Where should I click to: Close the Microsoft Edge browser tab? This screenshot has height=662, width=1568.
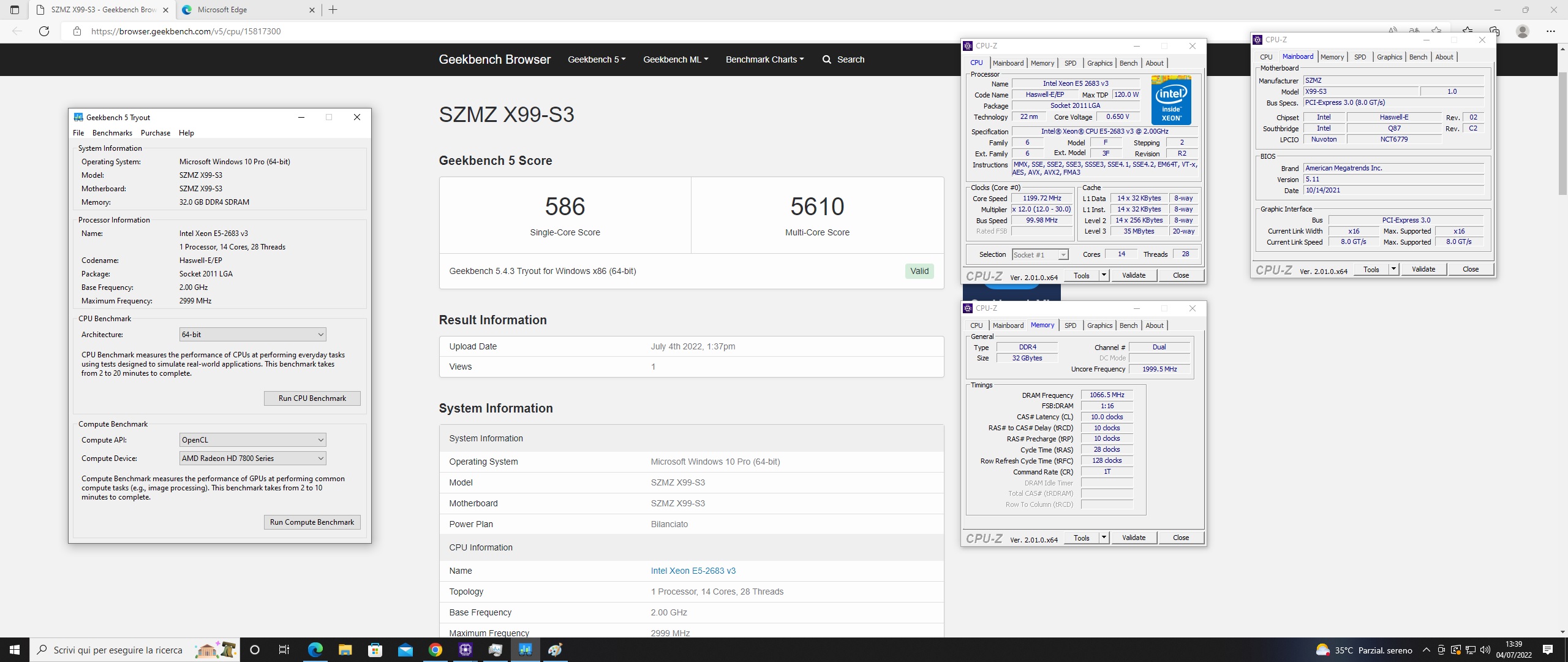(312, 10)
